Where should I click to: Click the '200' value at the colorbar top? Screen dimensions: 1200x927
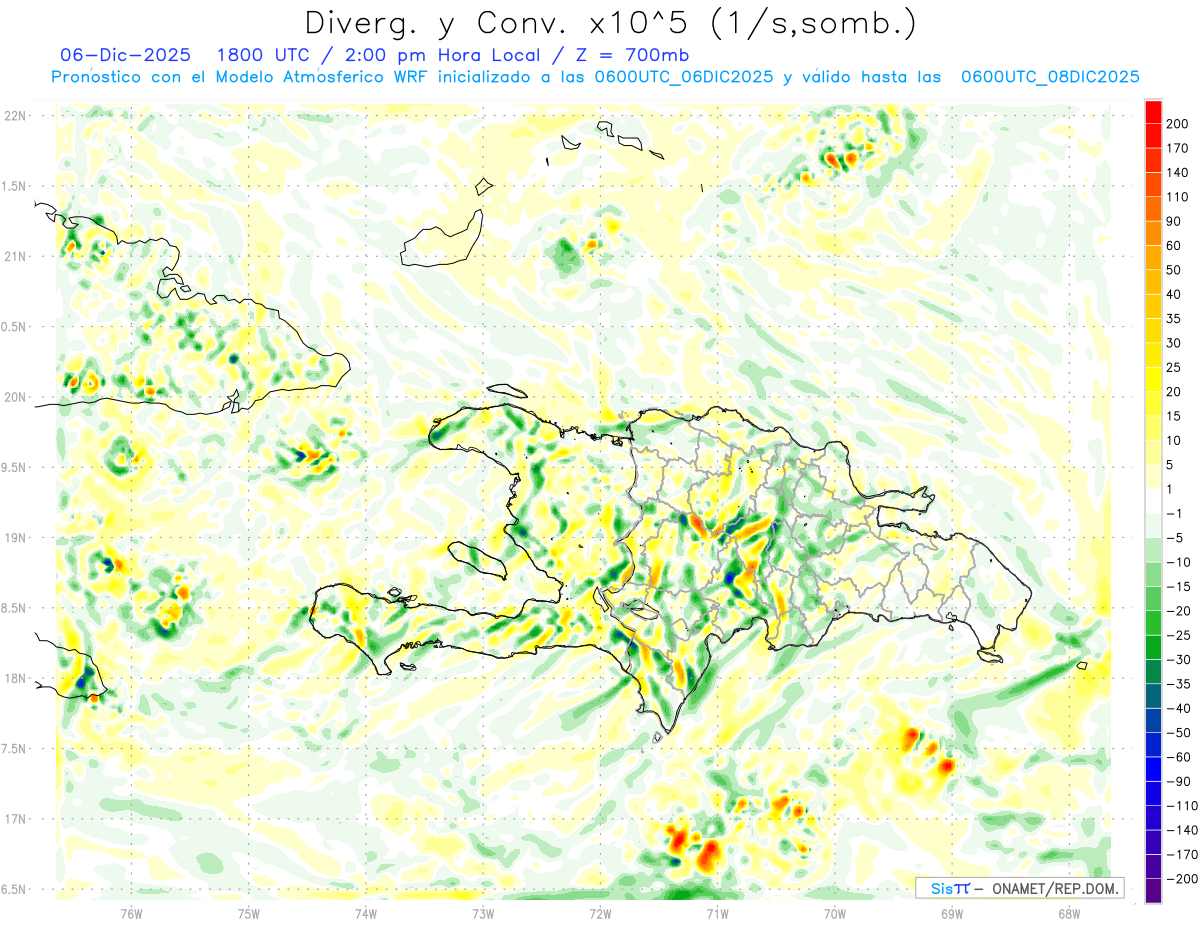coord(1179,124)
